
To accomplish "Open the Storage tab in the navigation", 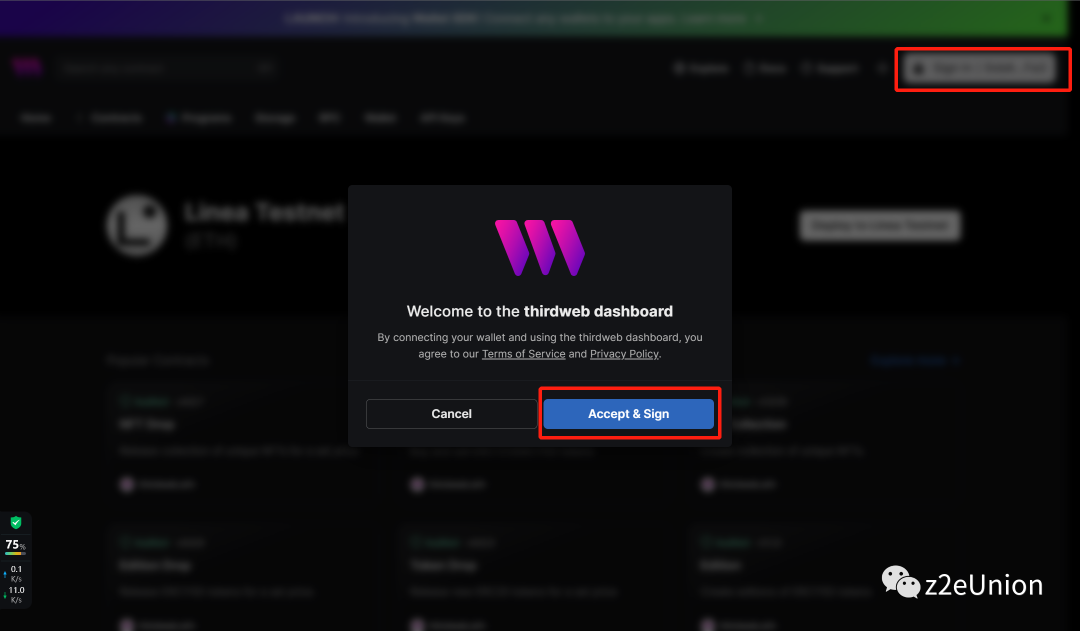I will click(x=274, y=118).
